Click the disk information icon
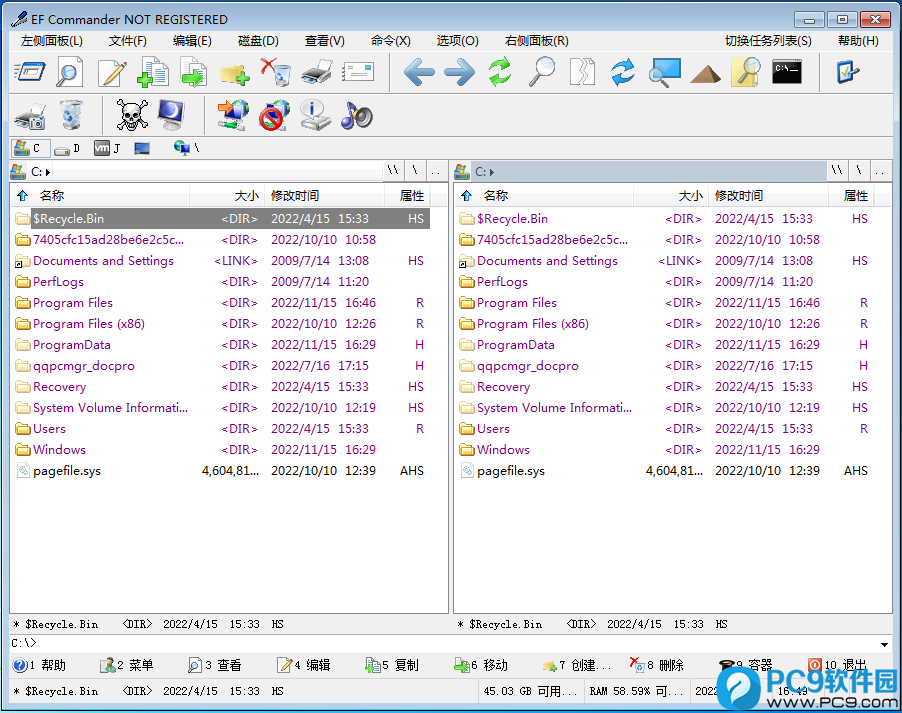The width and height of the screenshot is (902, 713). [x=315, y=115]
